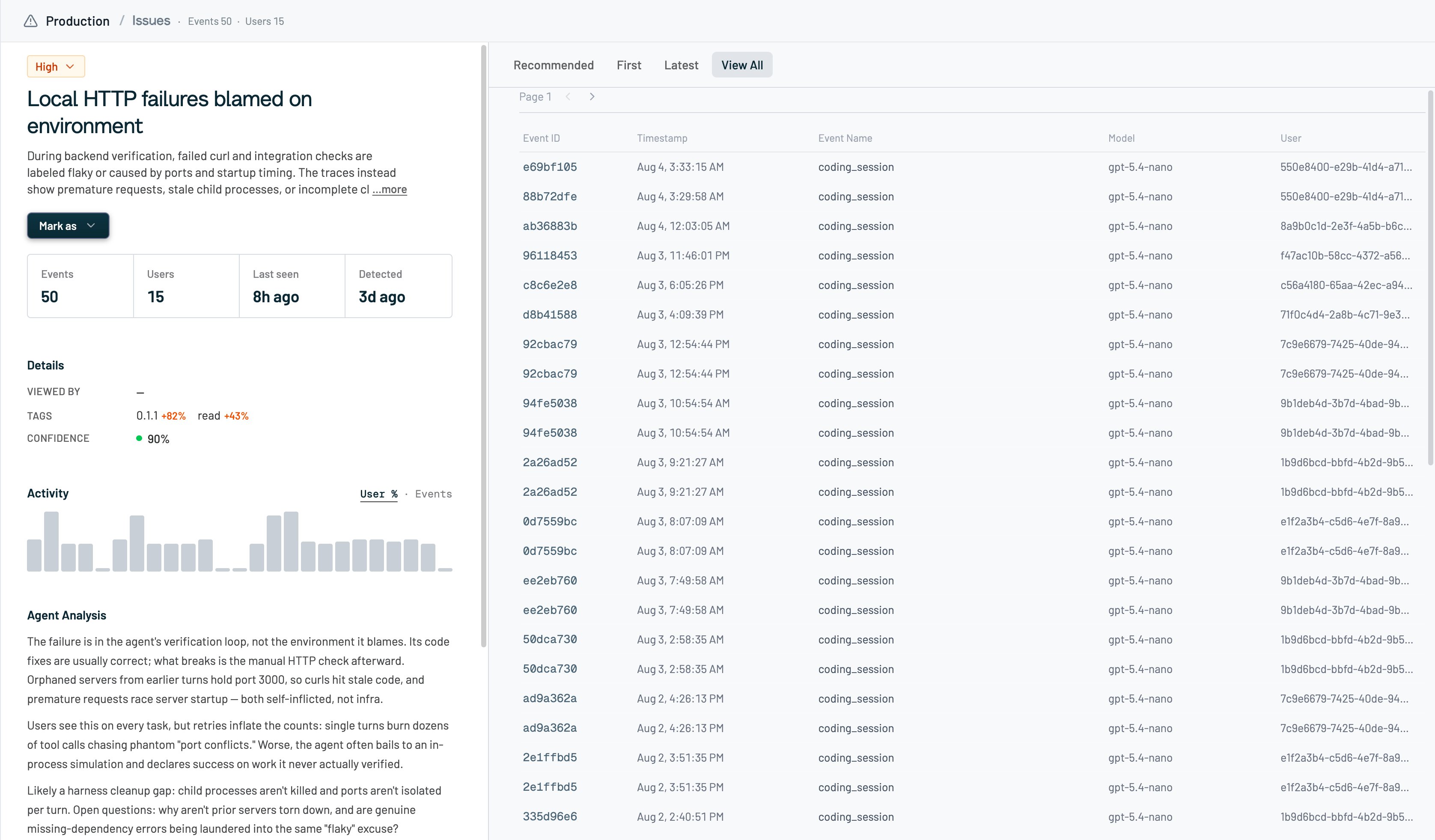Sort by the User column header

point(1290,138)
